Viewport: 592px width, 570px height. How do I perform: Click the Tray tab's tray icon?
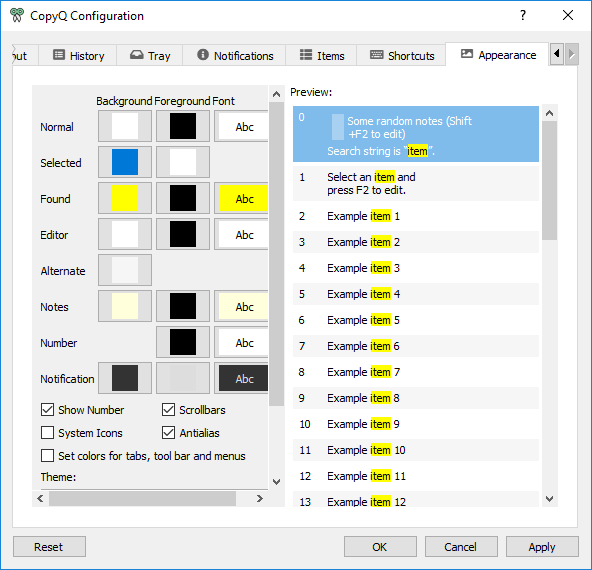(x=136, y=55)
